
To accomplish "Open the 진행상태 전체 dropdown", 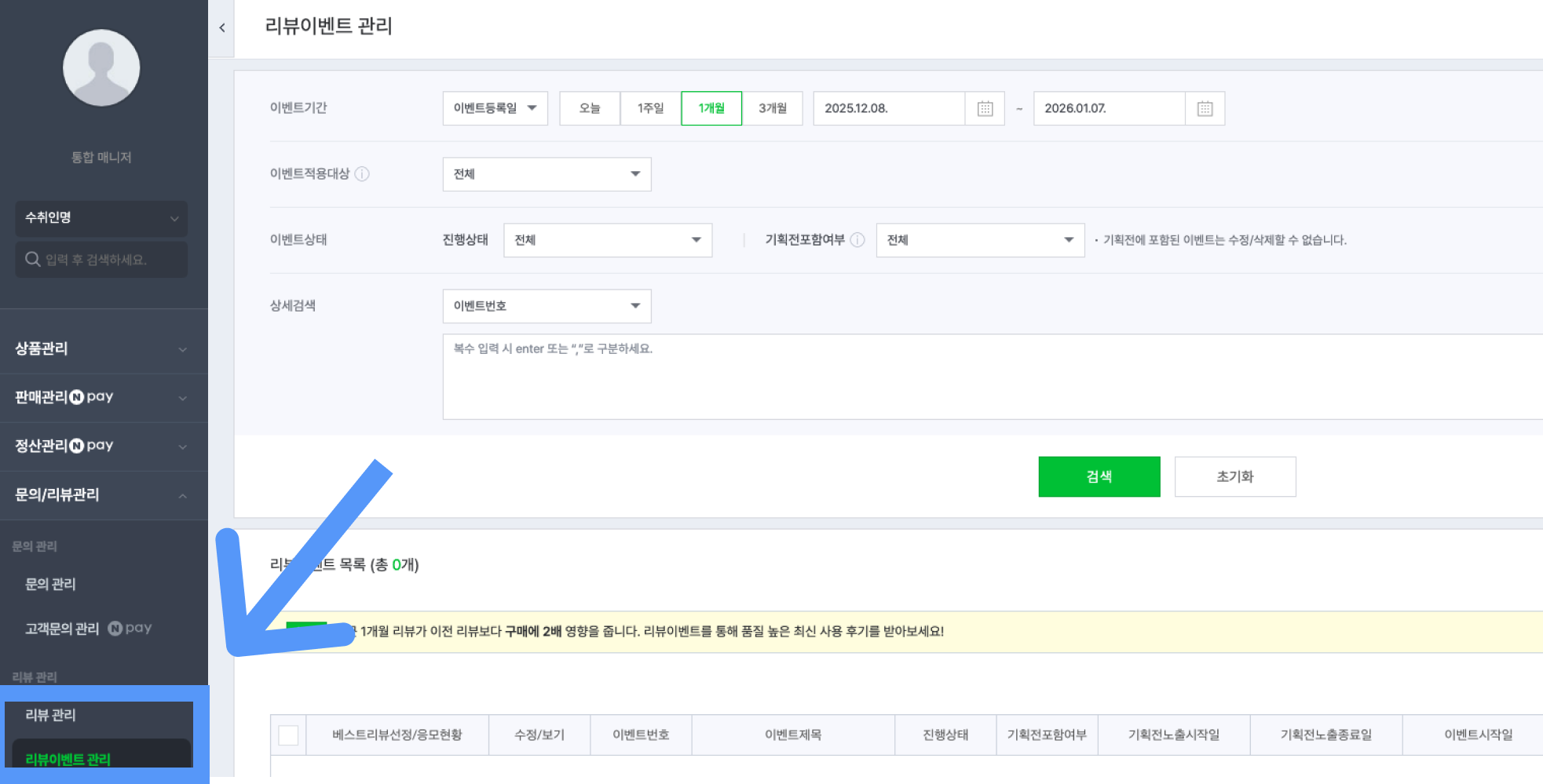I will pos(607,240).
